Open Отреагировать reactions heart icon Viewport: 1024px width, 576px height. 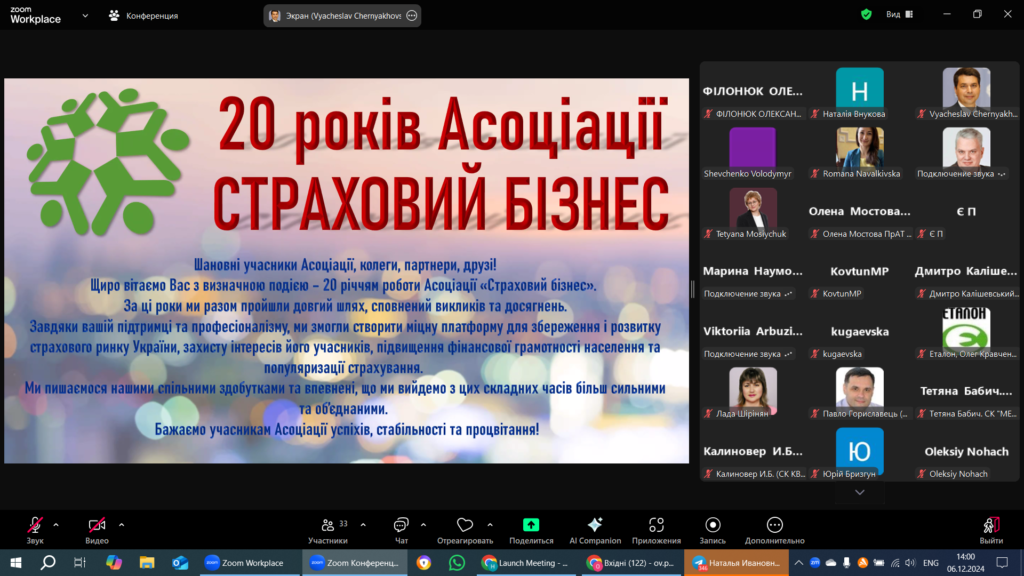click(464, 525)
